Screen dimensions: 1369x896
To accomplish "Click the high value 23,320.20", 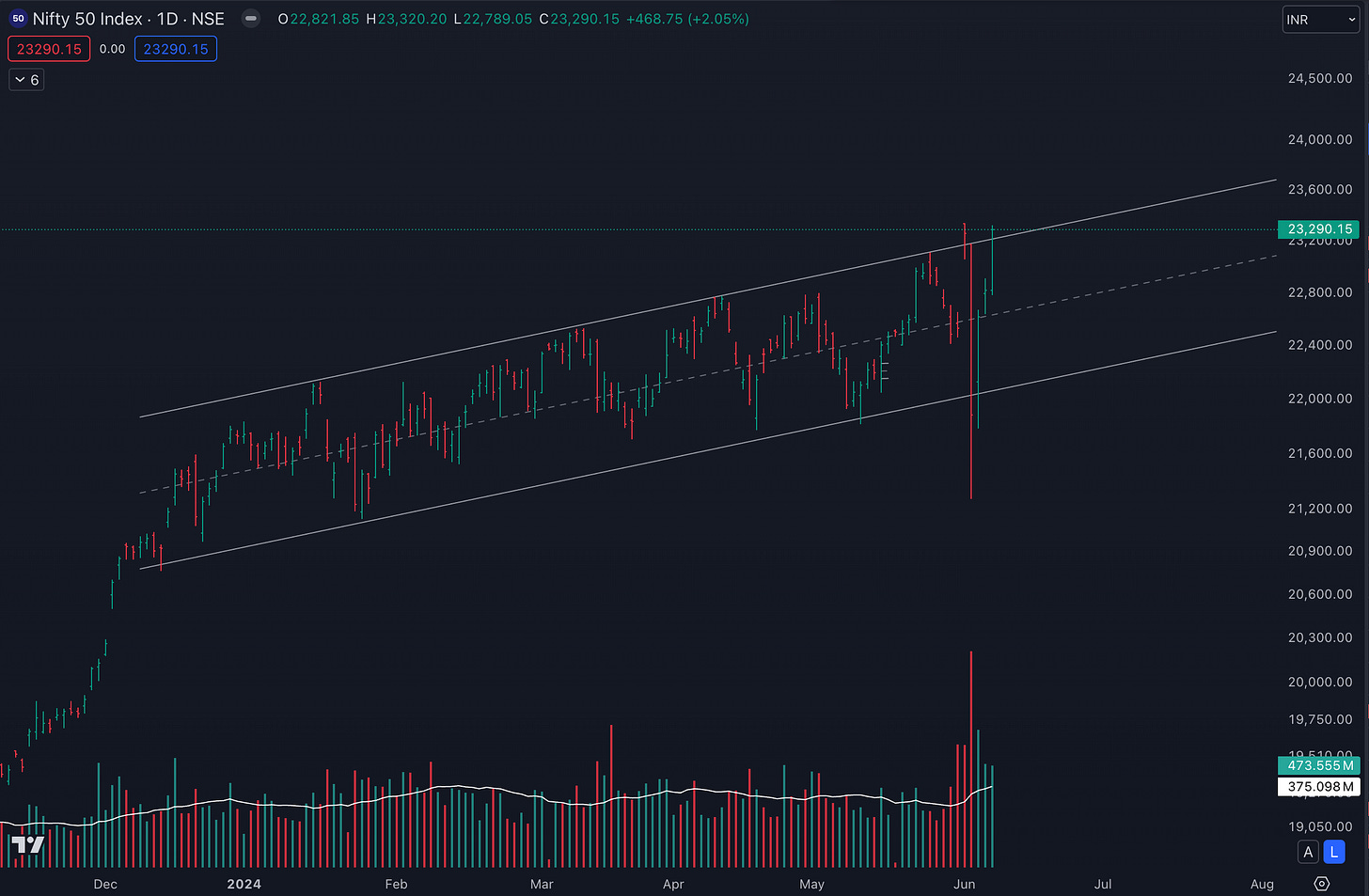I will (x=412, y=19).
